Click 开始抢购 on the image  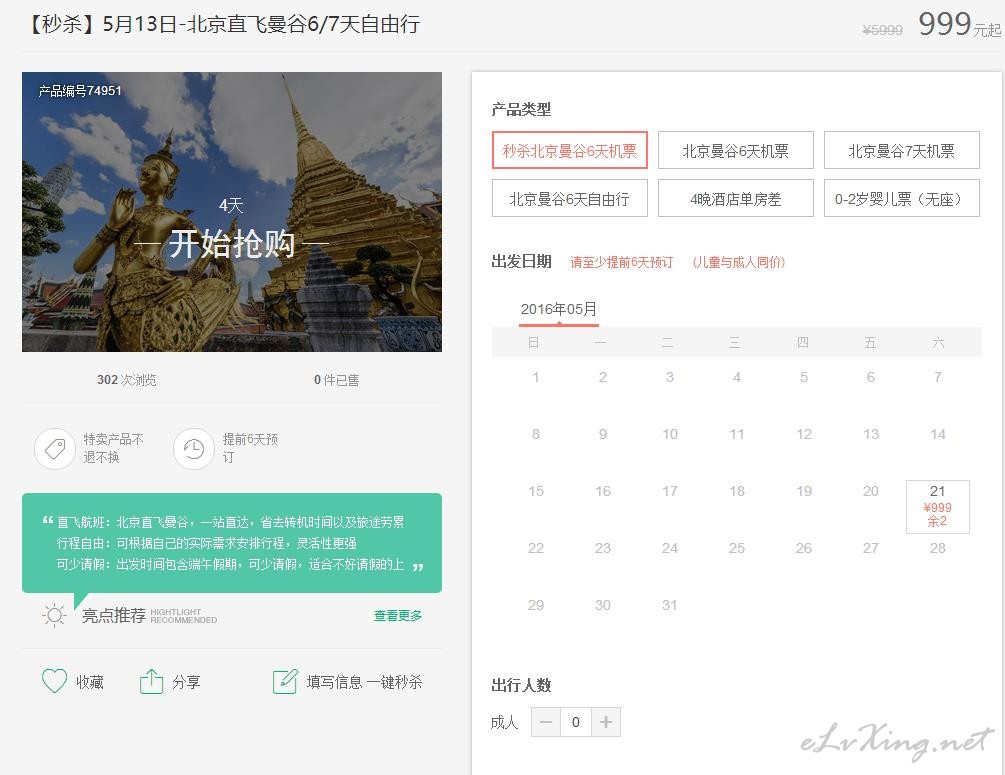tap(232, 244)
